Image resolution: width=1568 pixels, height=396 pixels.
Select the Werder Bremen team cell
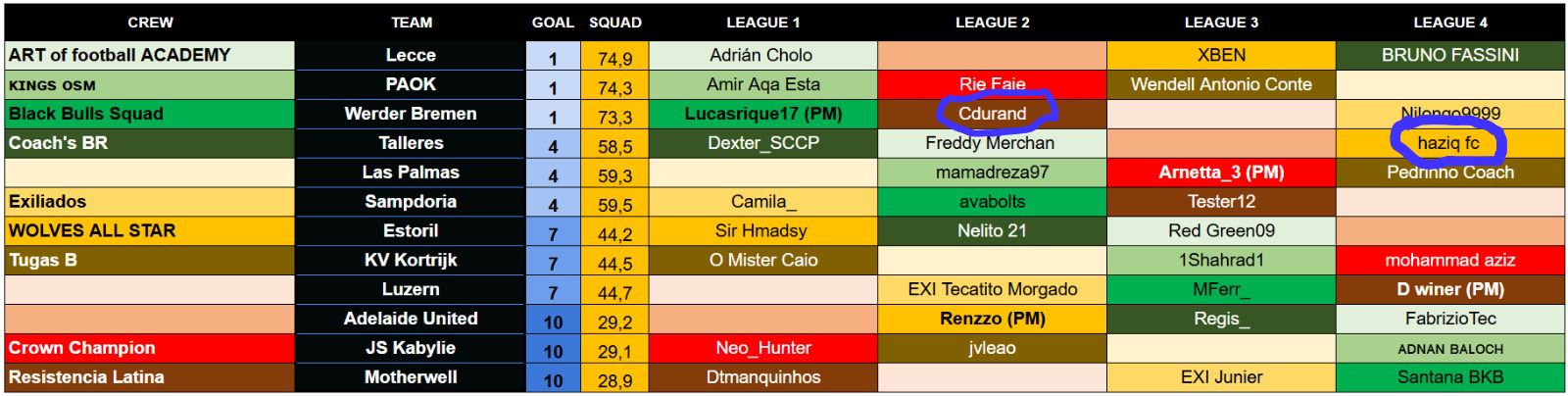coord(411,114)
